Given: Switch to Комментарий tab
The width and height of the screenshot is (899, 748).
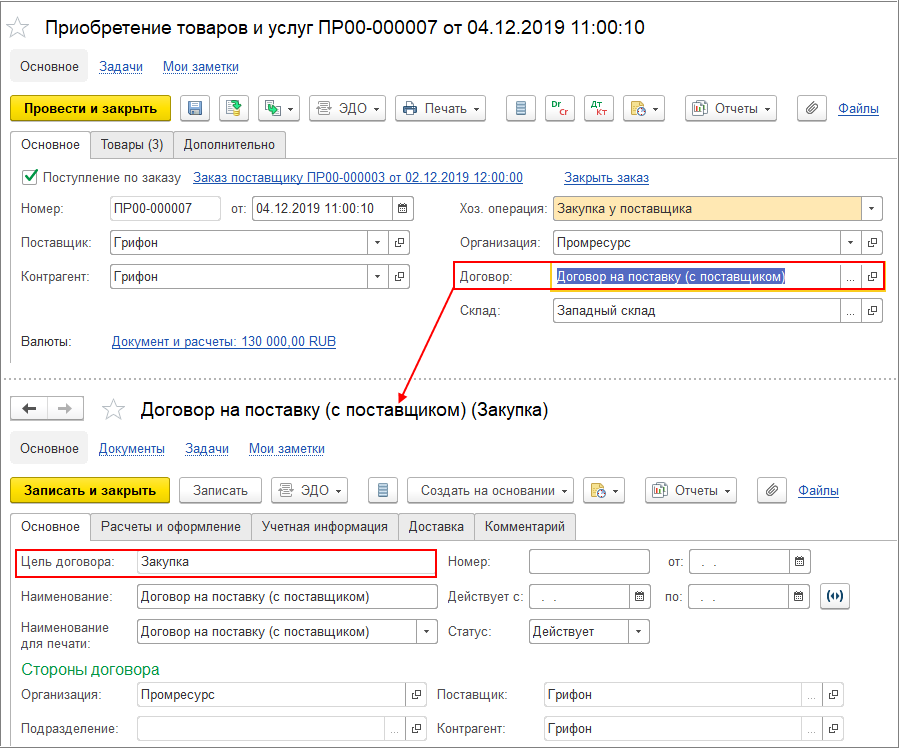Looking at the screenshot, I should (525, 527).
